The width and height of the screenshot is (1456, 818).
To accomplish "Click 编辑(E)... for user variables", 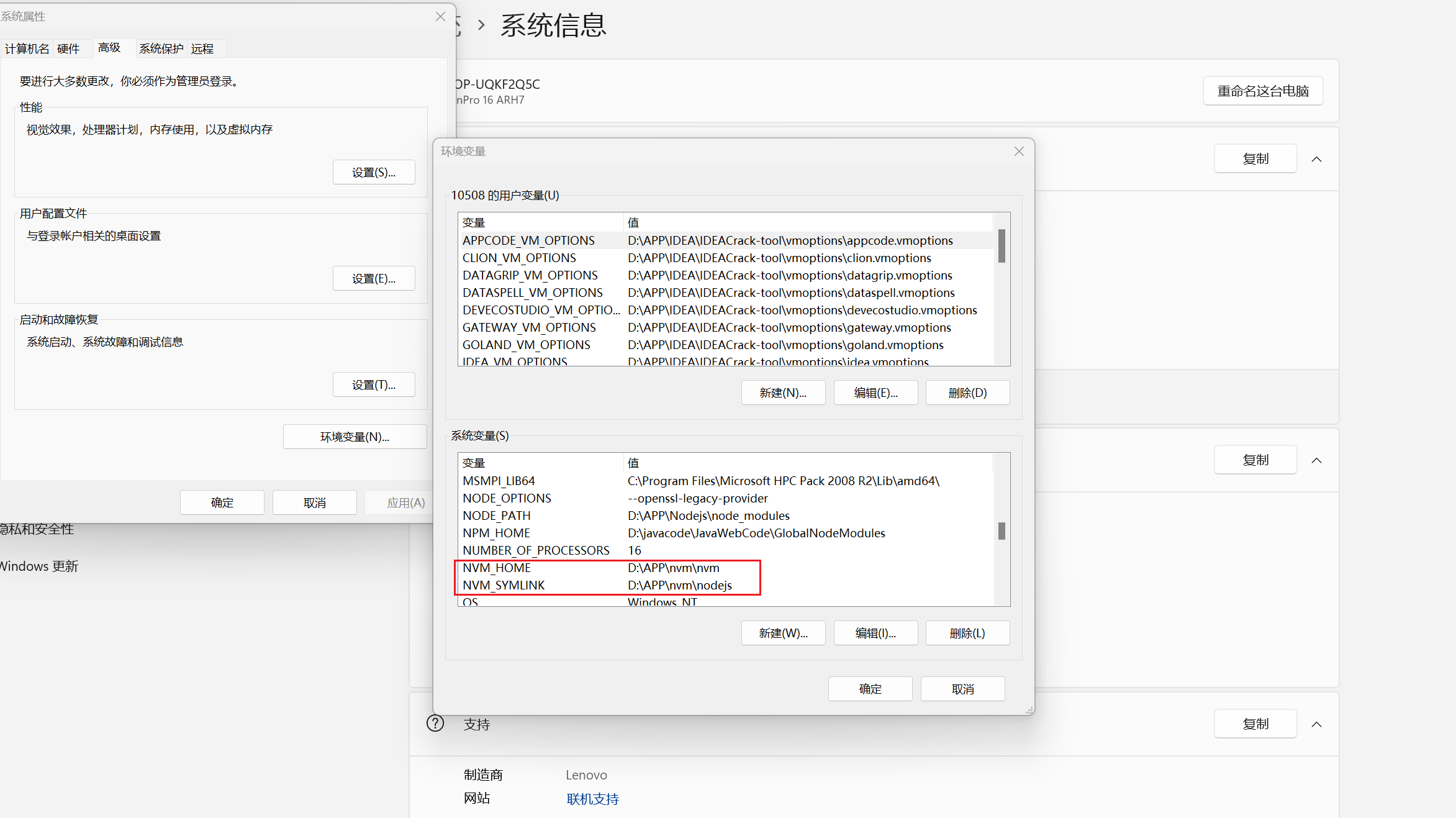I will click(x=875, y=393).
